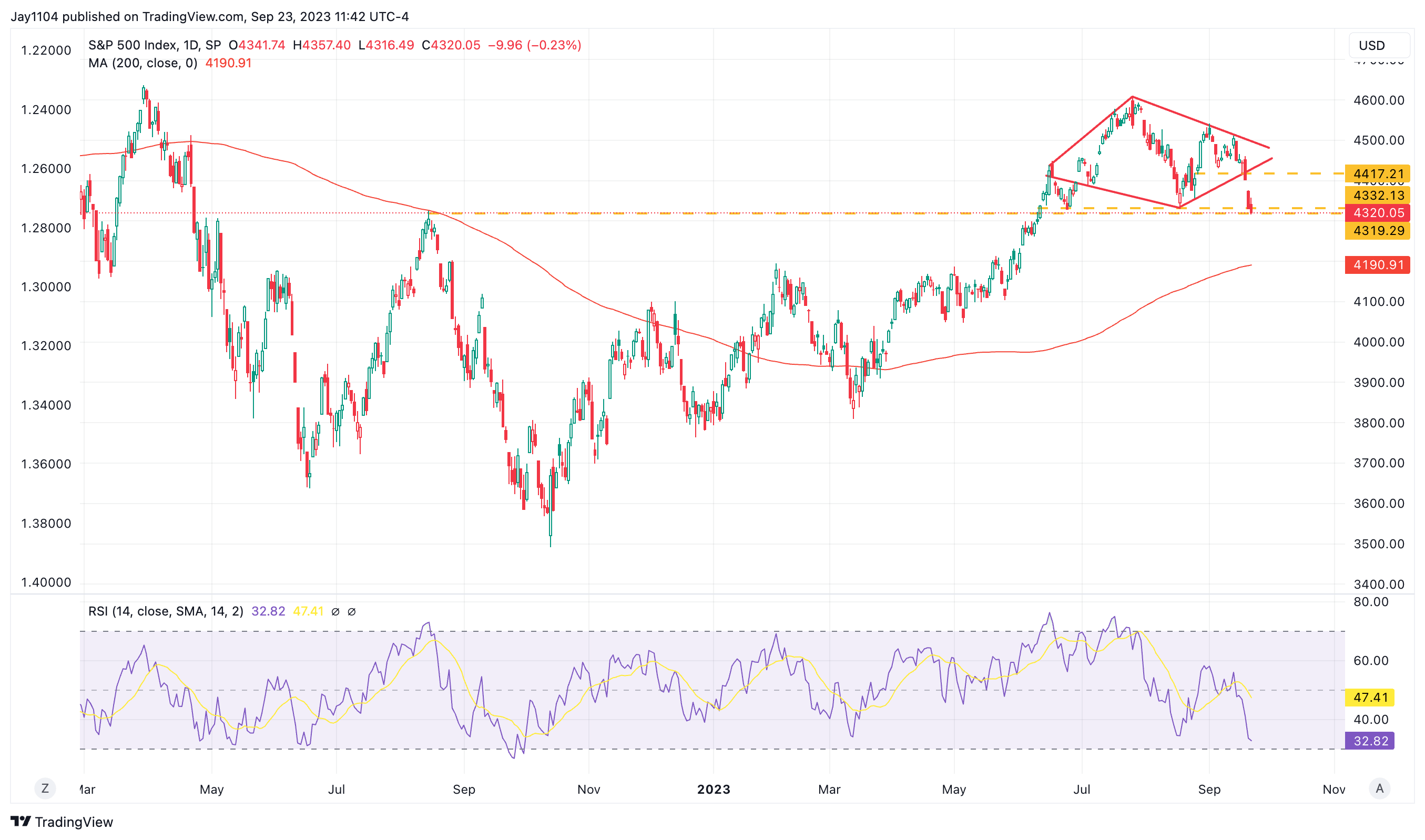Click the Z timezone button
This screenshot has width=1425, height=840.
coord(45,788)
